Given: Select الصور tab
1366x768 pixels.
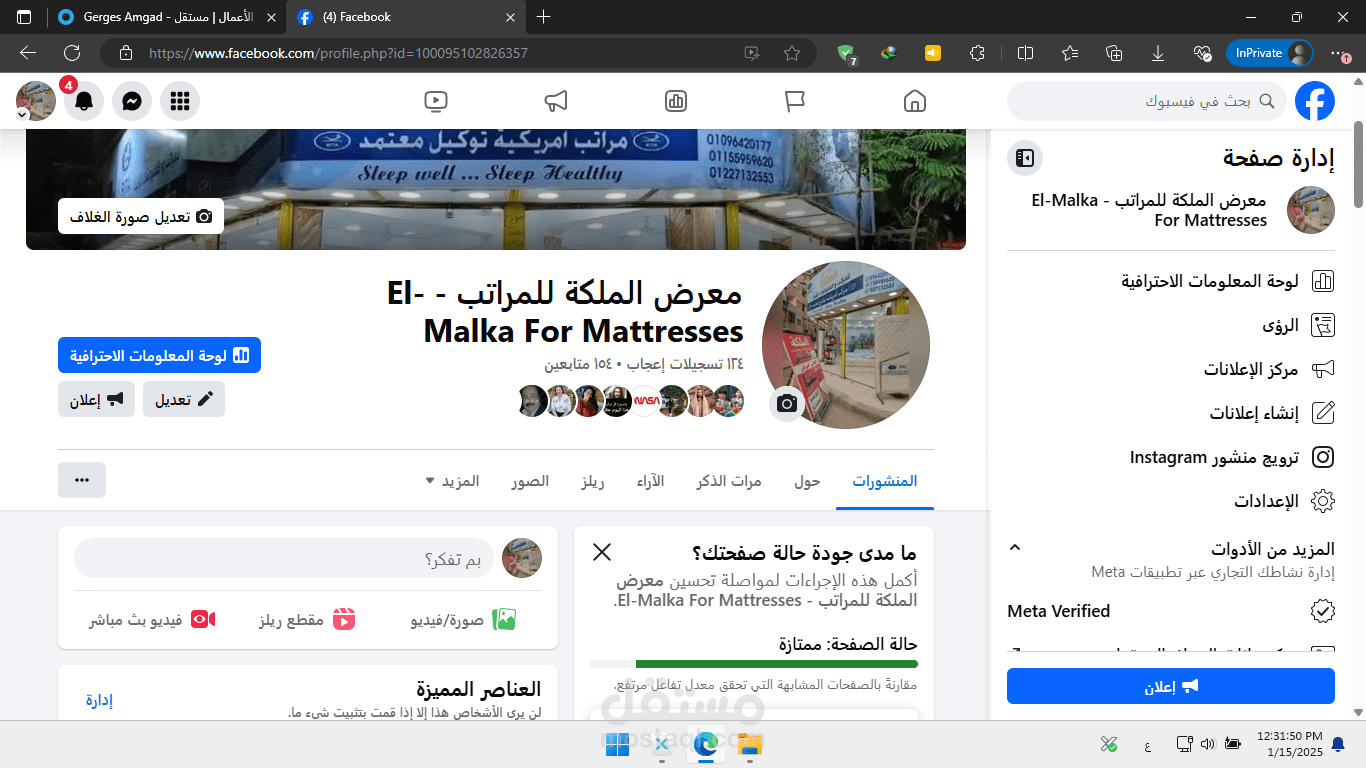Looking at the screenshot, I should point(531,481).
